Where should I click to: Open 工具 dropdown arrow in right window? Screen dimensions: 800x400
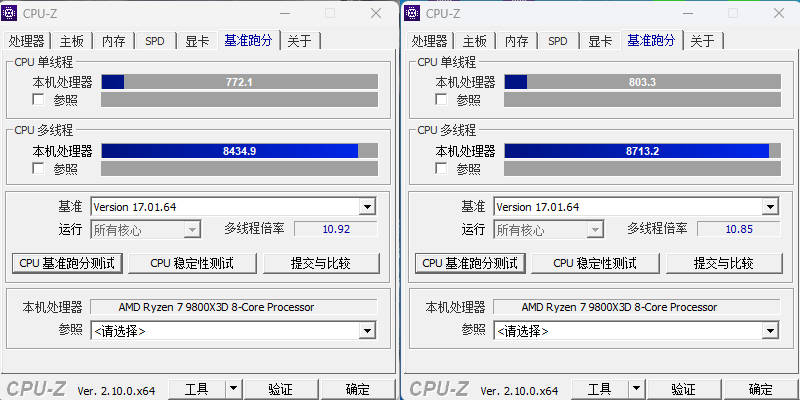coord(637,390)
